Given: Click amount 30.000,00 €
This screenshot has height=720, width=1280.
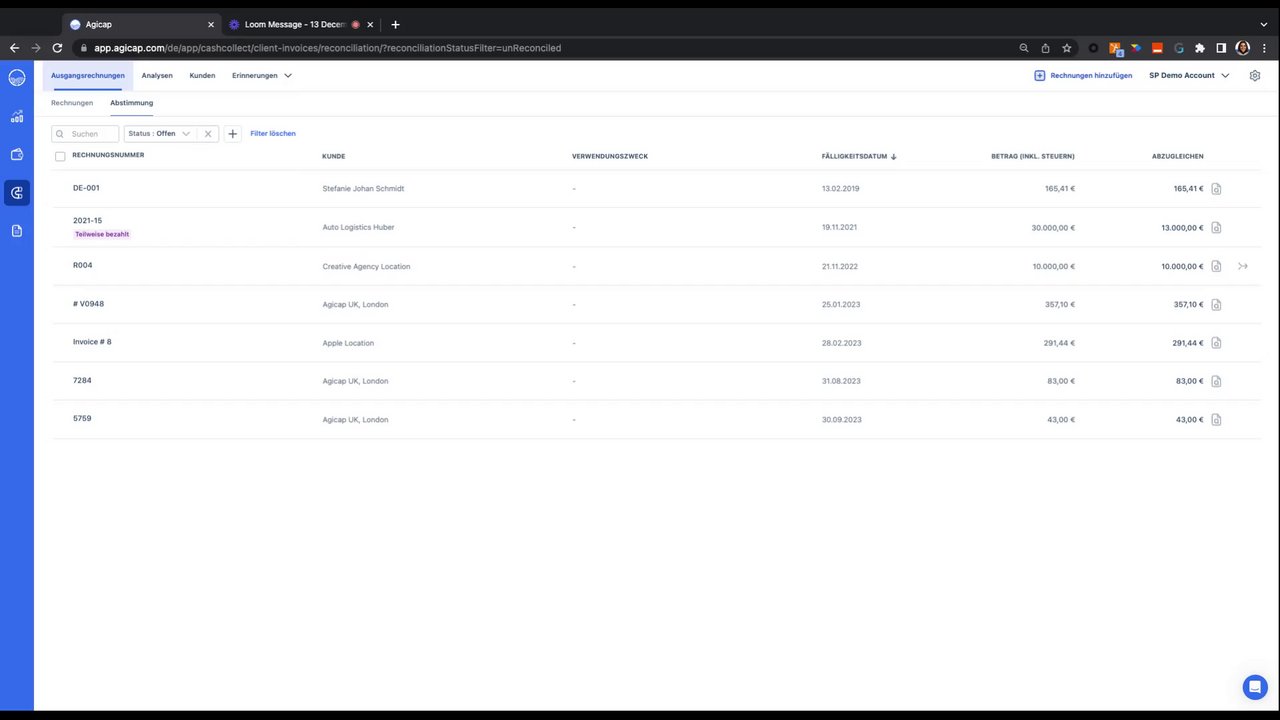Looking at the screenshot, I should pos(1053,228).
